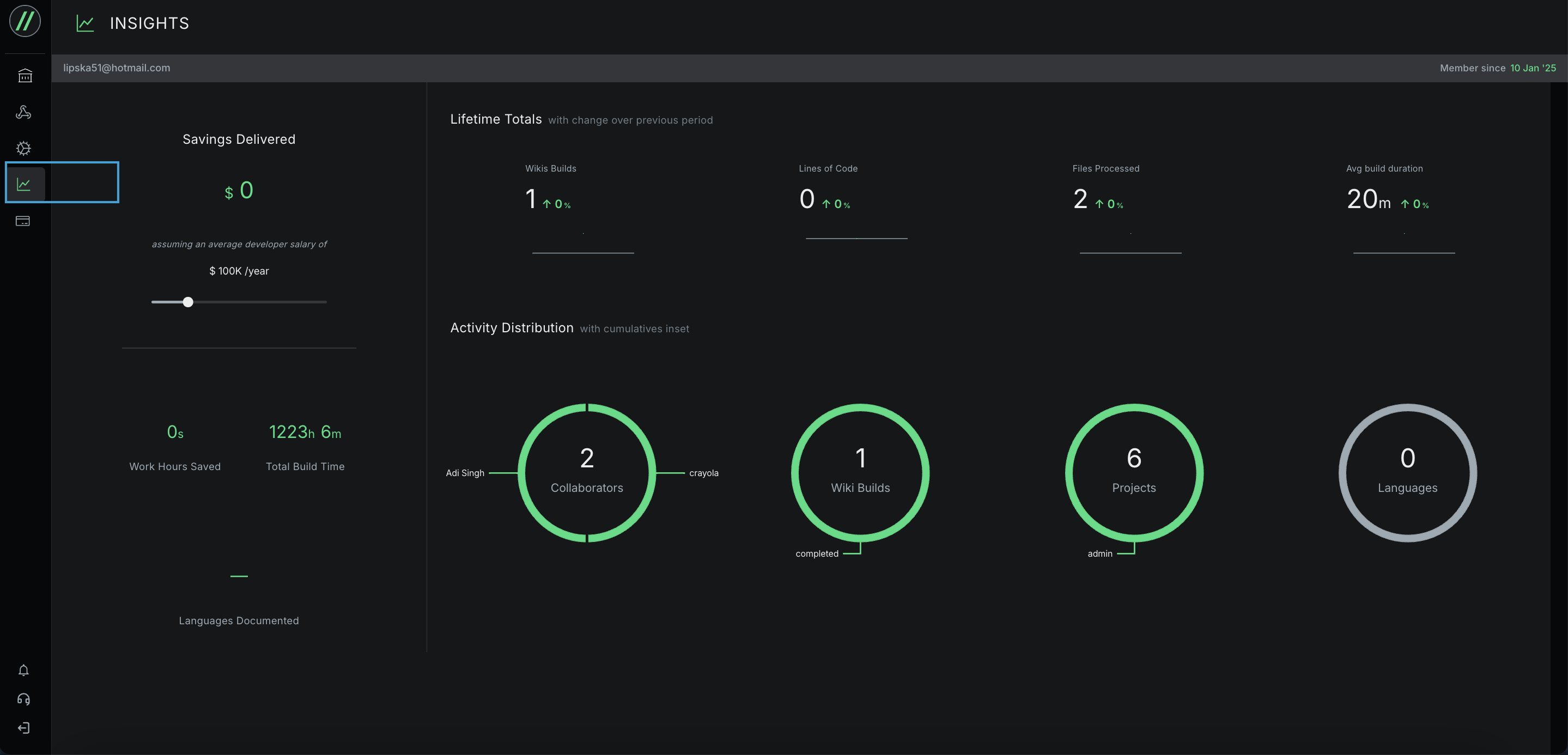Click the logout icon

pos(24,728)
